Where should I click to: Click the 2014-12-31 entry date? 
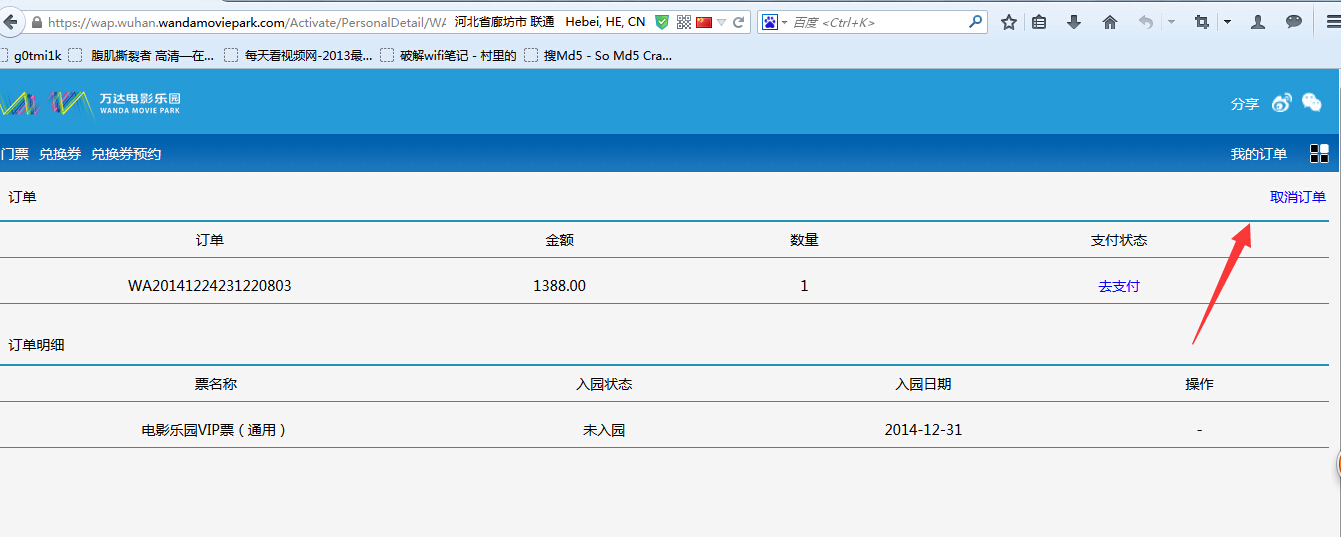923,430
